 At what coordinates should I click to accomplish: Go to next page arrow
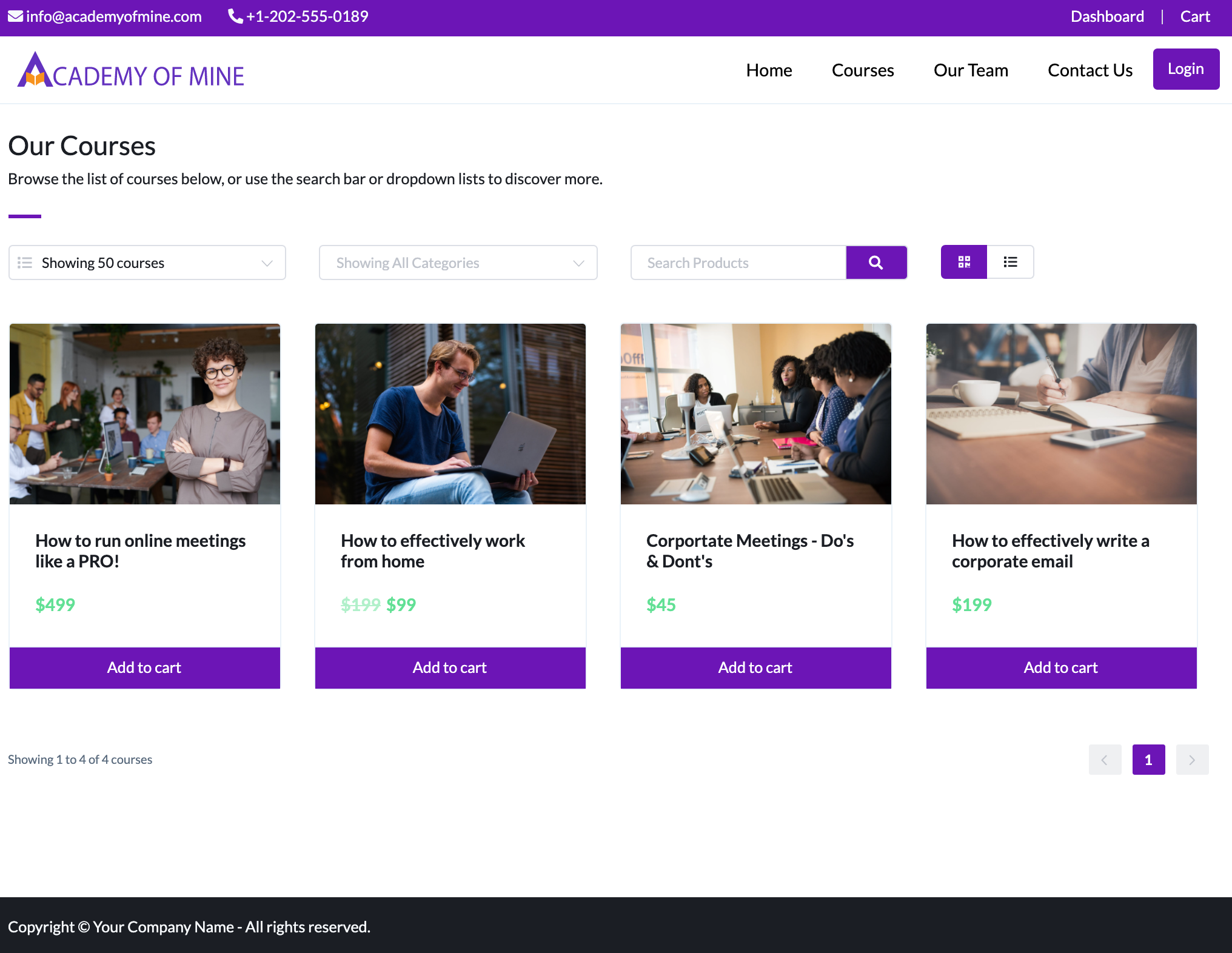pos(1192,760)
